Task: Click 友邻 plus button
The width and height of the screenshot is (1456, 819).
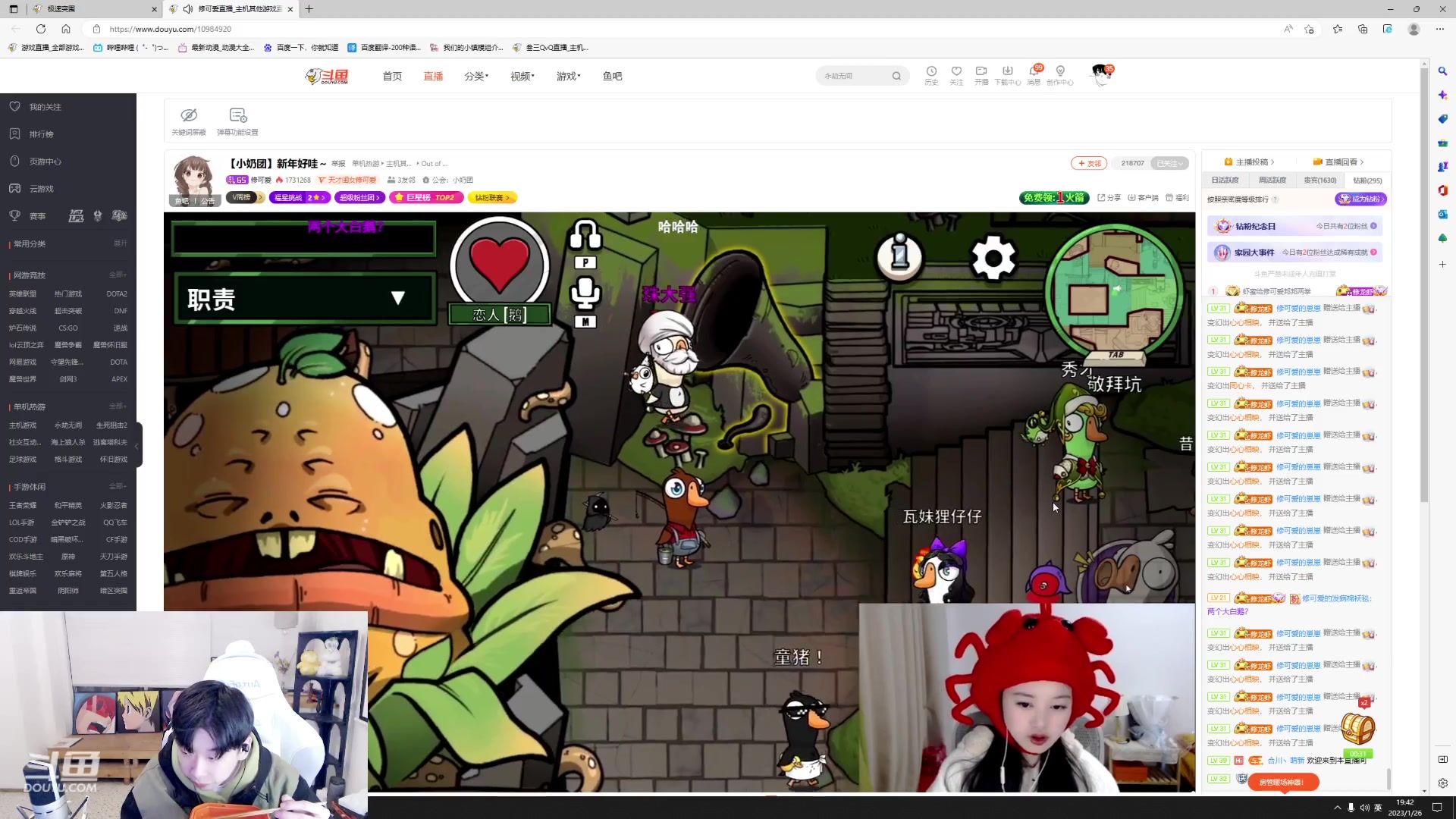Action: coord(1089,163)
